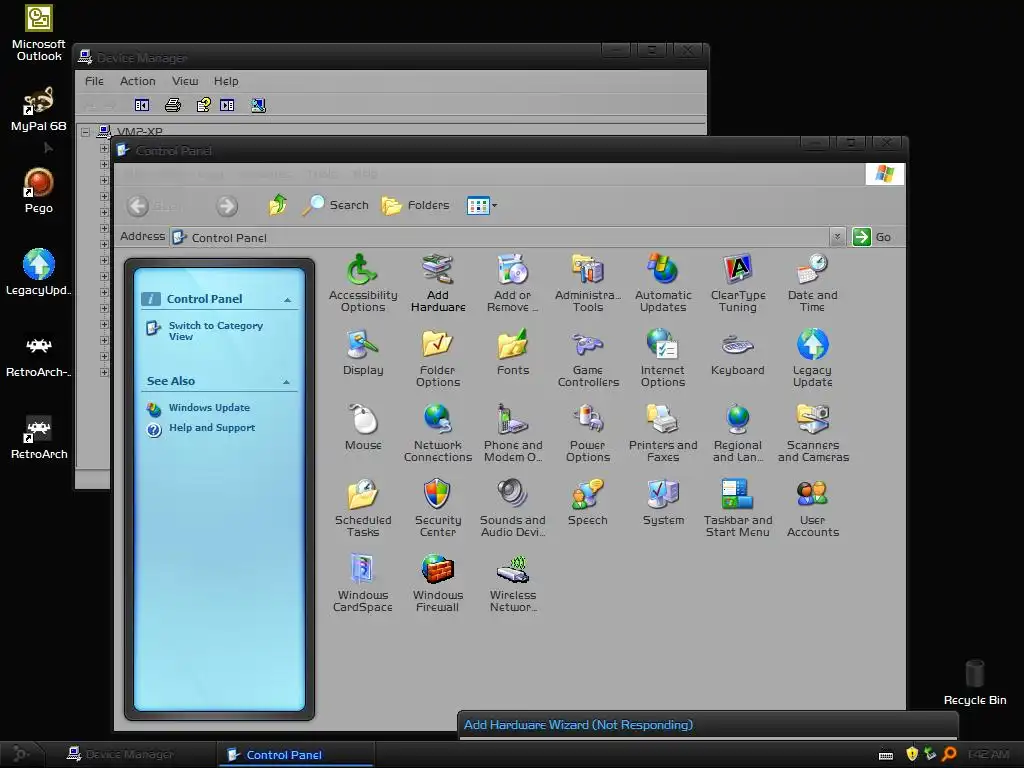This screenshot has height=768, width=1024.
Task: Open ClearType Tuning applet
Action: pos(738,283)
